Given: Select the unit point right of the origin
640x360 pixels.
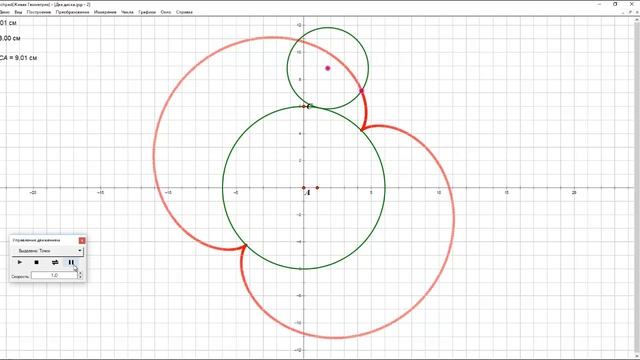Looking at the screenshot, I should point(317,188).
